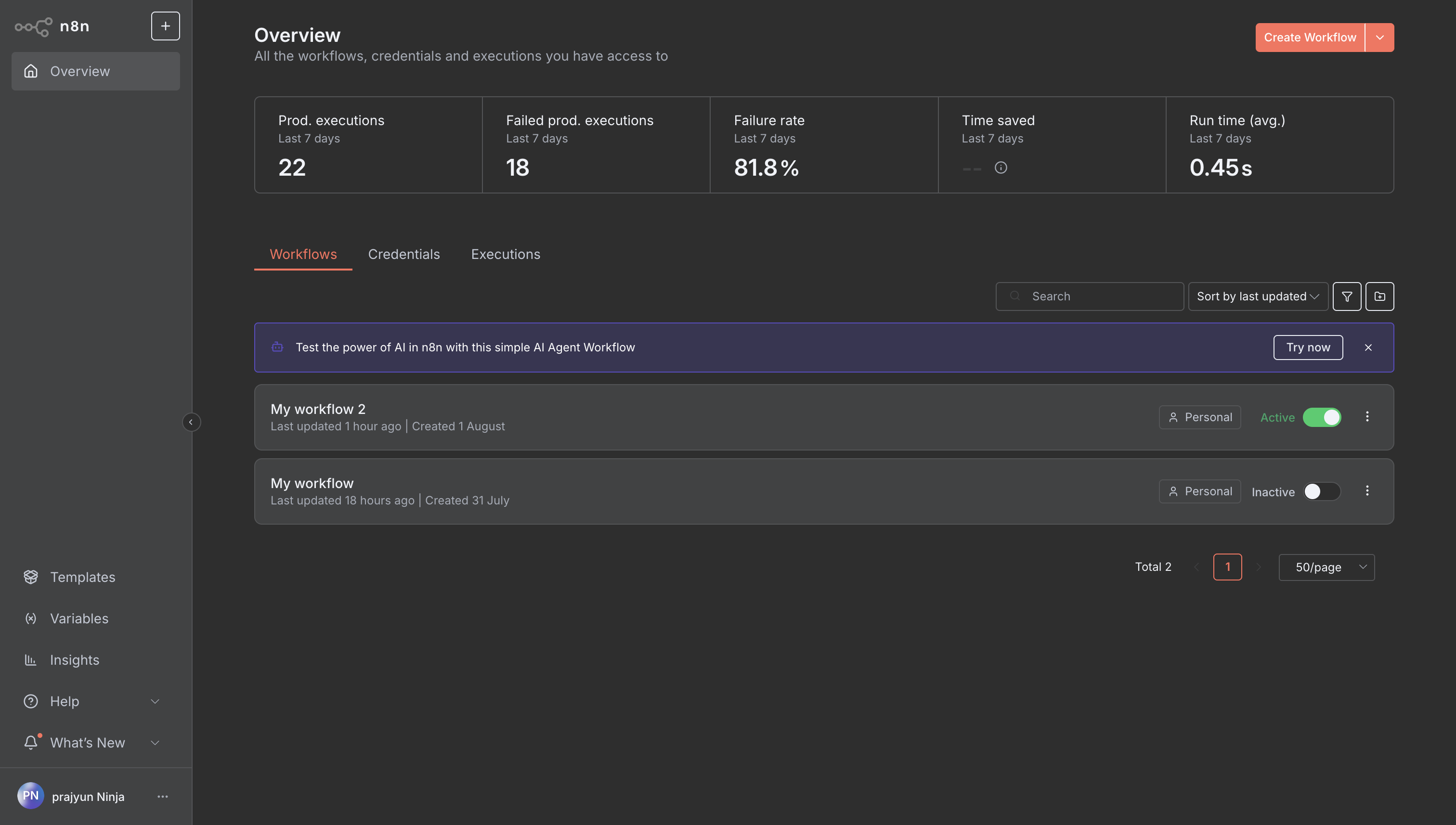Click the robot icon in AI banner

[x=277, y=347]
